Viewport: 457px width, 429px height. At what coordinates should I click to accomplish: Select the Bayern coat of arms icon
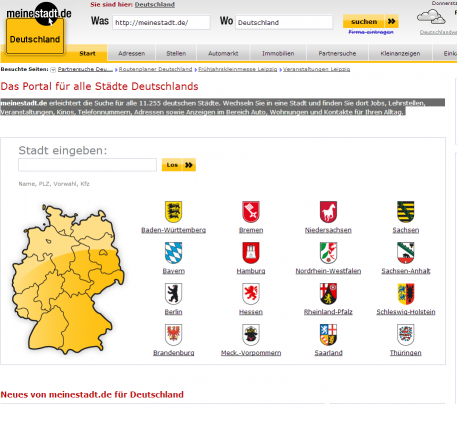coord(173,253)
